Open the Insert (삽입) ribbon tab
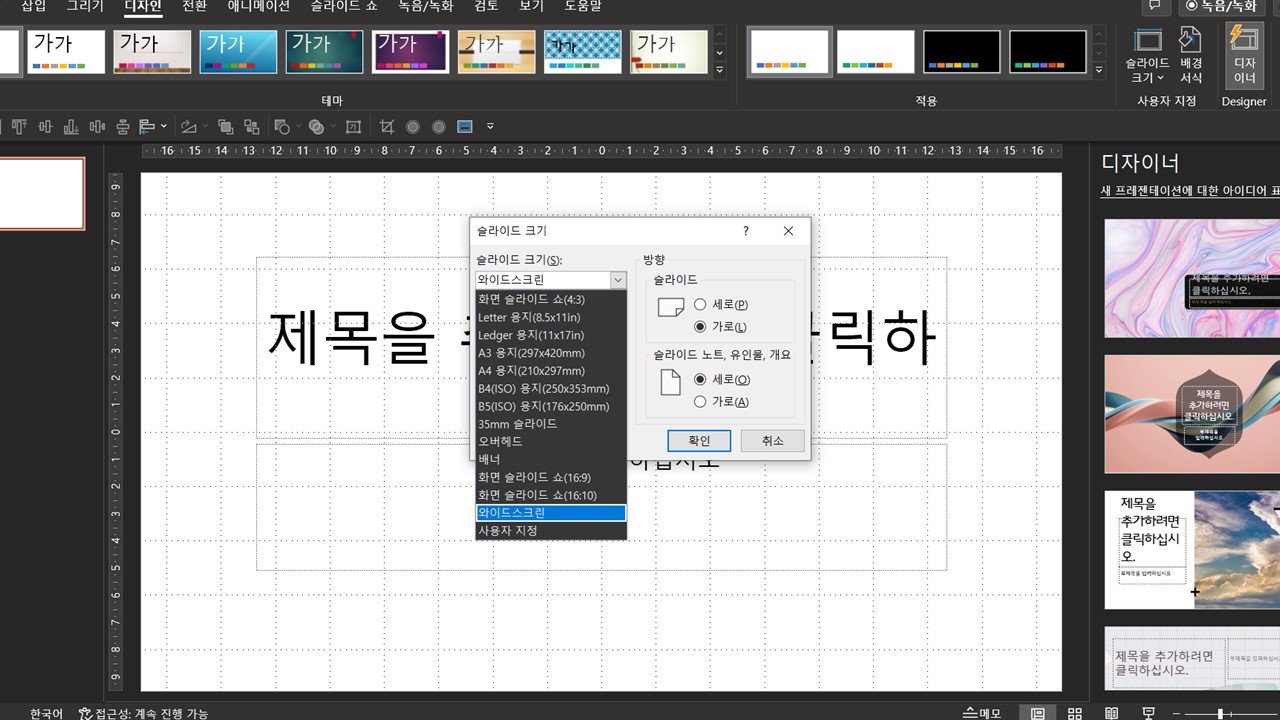 point(33,6)
